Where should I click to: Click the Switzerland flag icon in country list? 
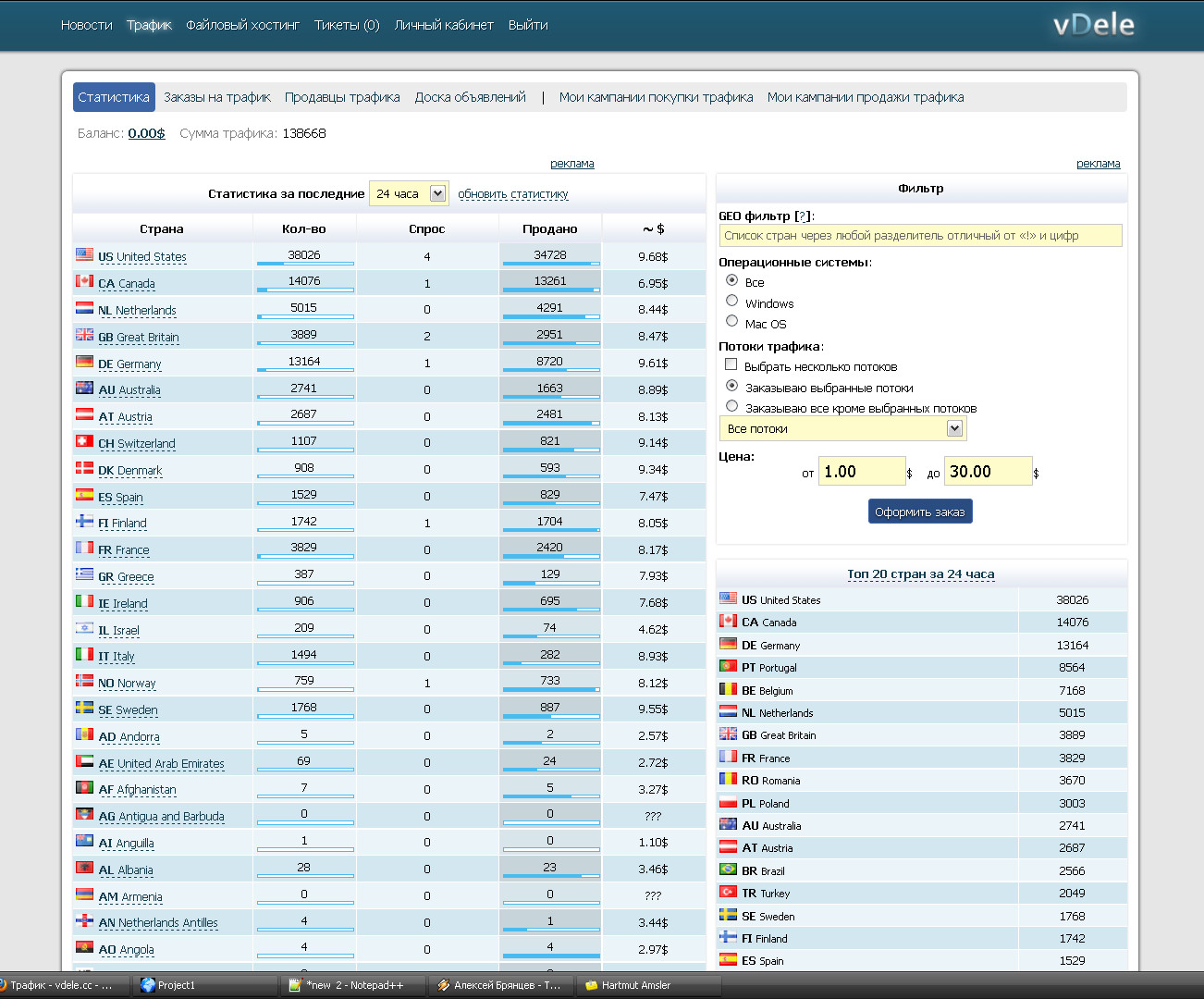[x=84, y=441]
